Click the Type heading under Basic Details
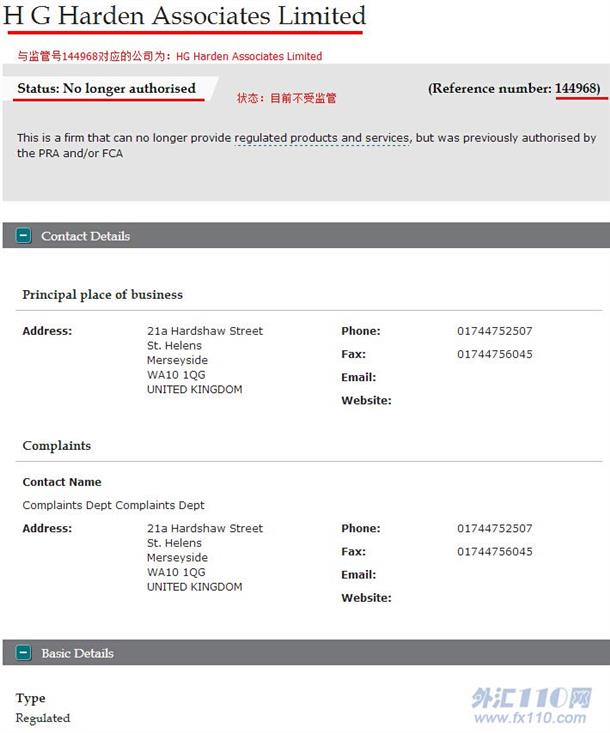 pos(30,698)
